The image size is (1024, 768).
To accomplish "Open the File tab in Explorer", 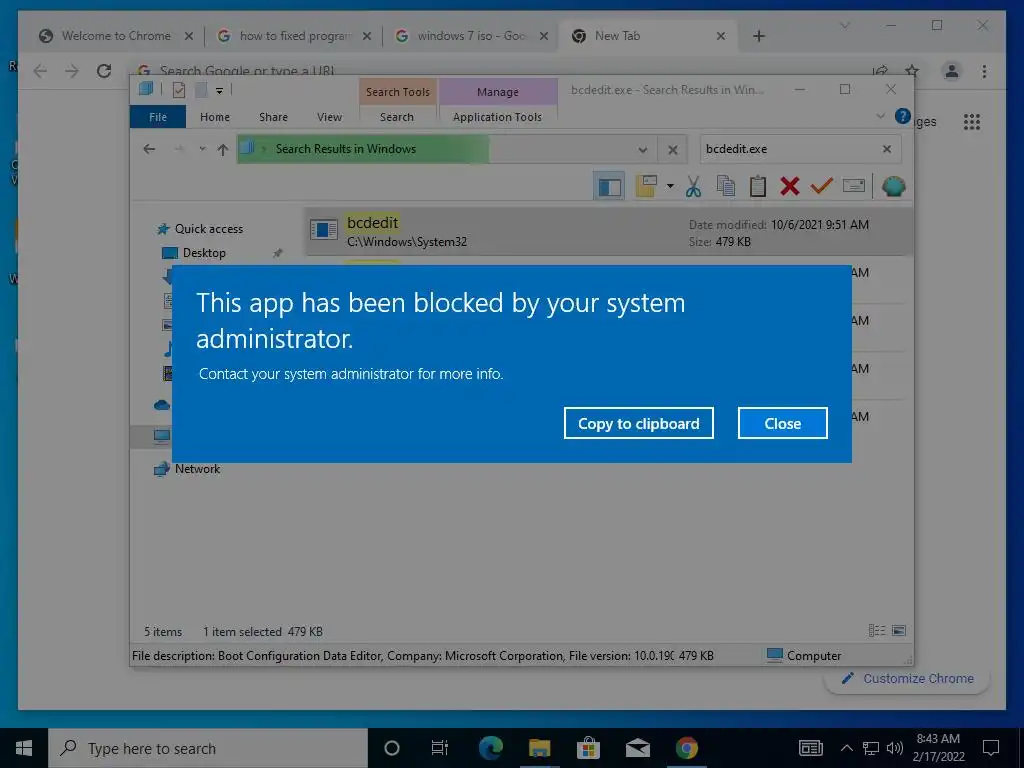I will tap(158, 117).
